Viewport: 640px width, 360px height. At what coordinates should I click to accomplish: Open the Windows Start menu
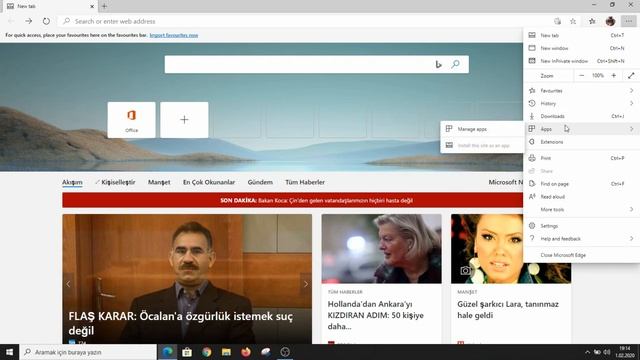9,352
